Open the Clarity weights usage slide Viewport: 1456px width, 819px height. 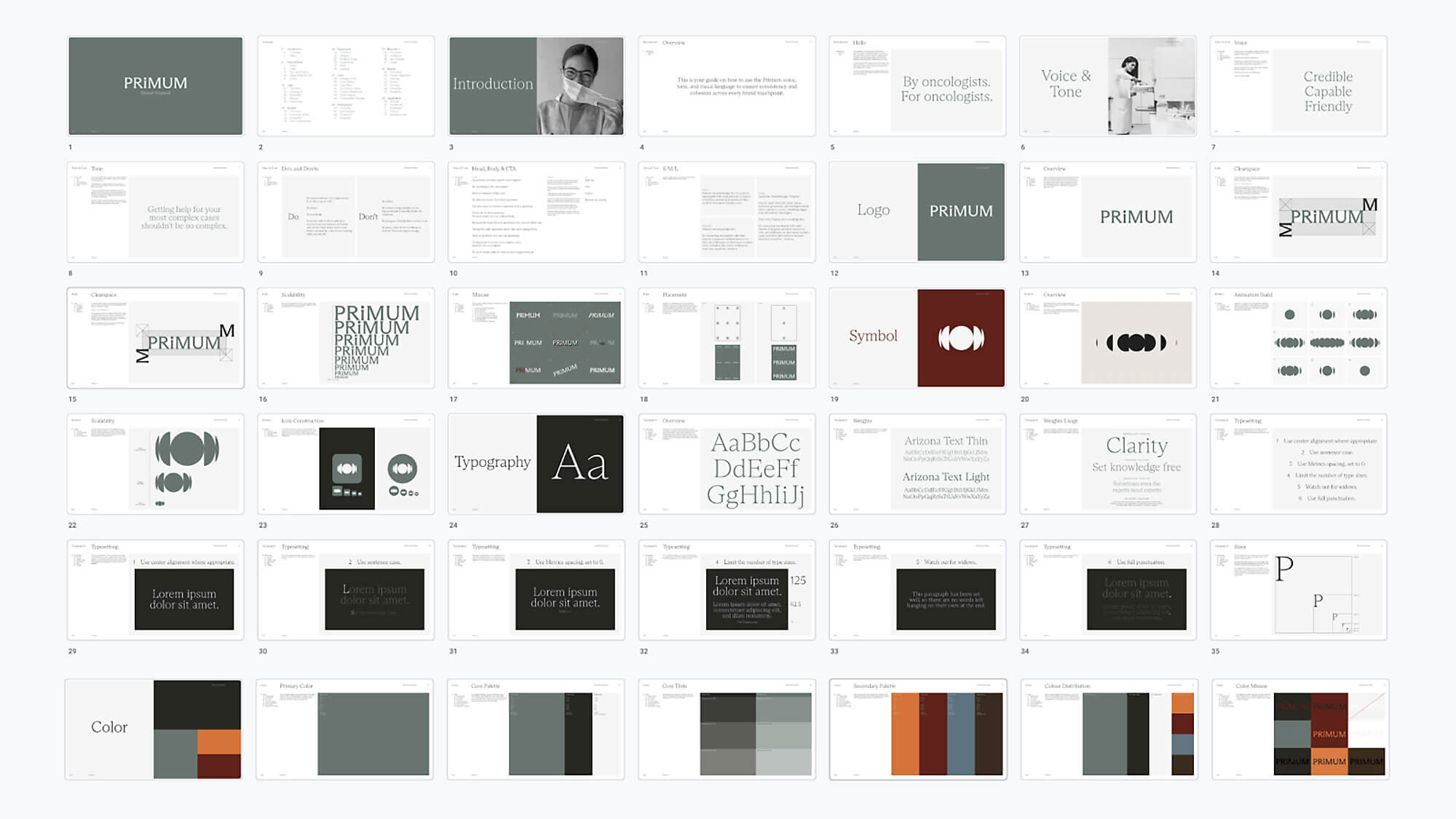1108,464
